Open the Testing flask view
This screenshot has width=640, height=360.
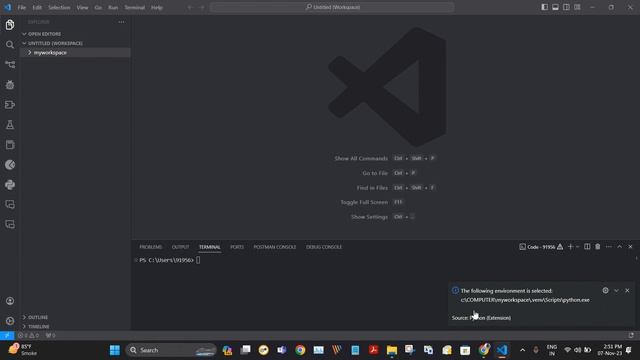[10, 124]
